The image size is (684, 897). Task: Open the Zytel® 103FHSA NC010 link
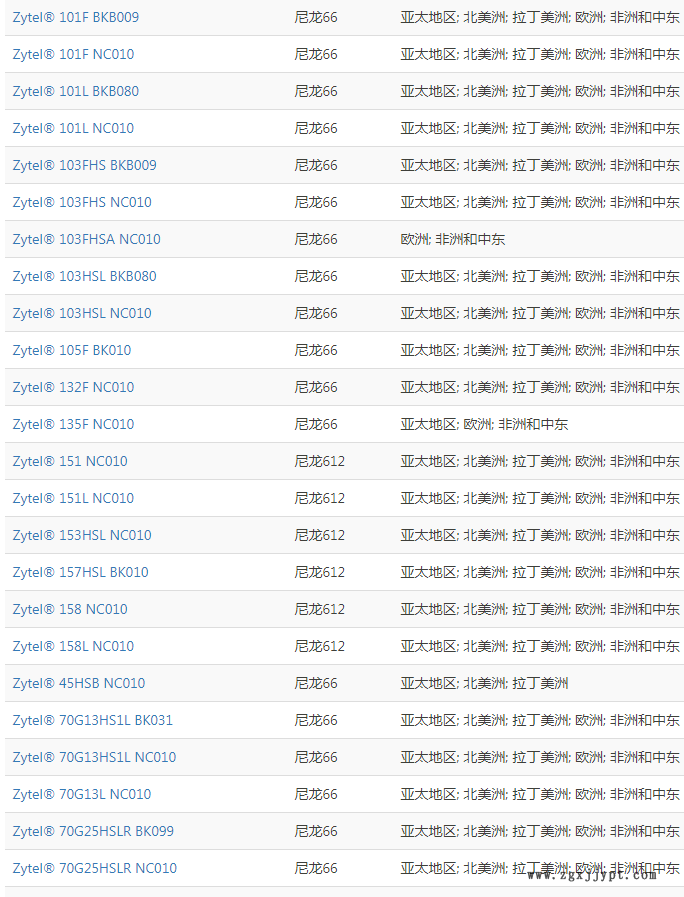[x=86, y=239]
